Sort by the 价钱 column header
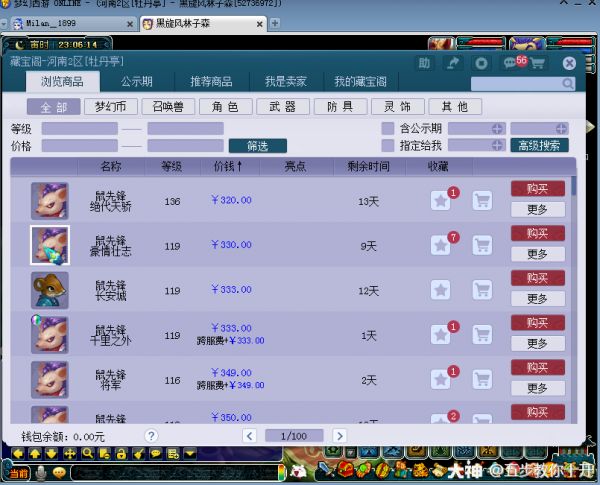This screenshot has height=485, width=600. [x=228, y=167]
